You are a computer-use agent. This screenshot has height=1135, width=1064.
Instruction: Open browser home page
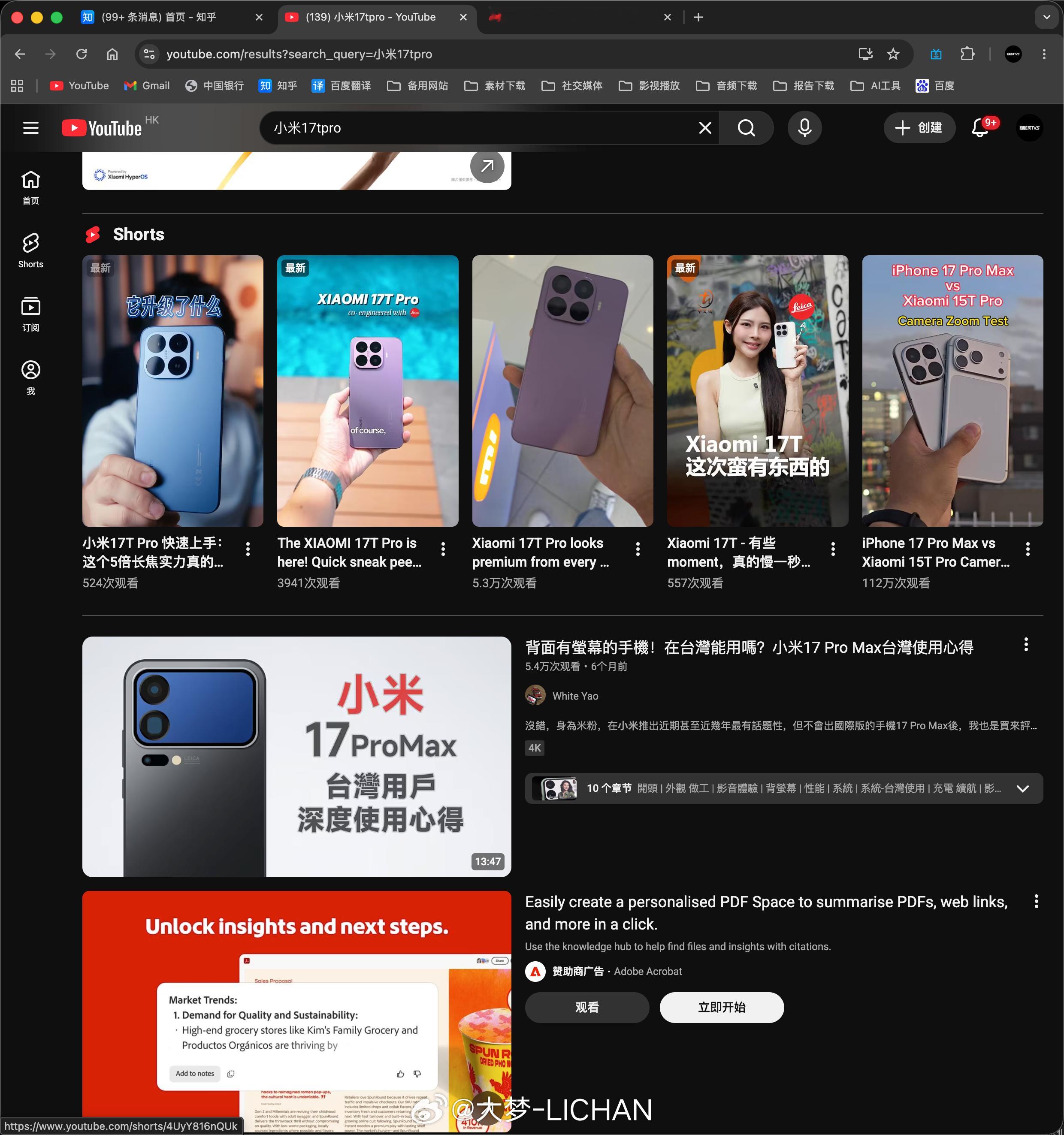pyautogui.click(x=112, y=54)
